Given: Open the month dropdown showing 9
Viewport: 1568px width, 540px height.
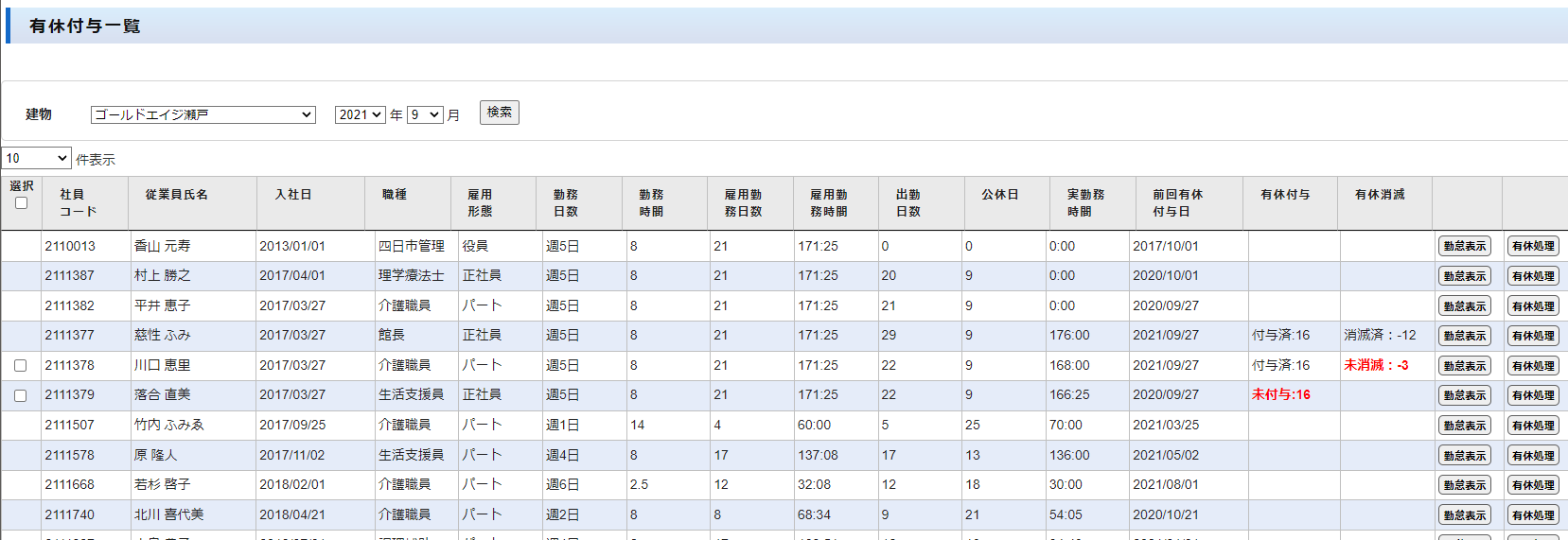Looking at the screenshot, I should 425,114.
